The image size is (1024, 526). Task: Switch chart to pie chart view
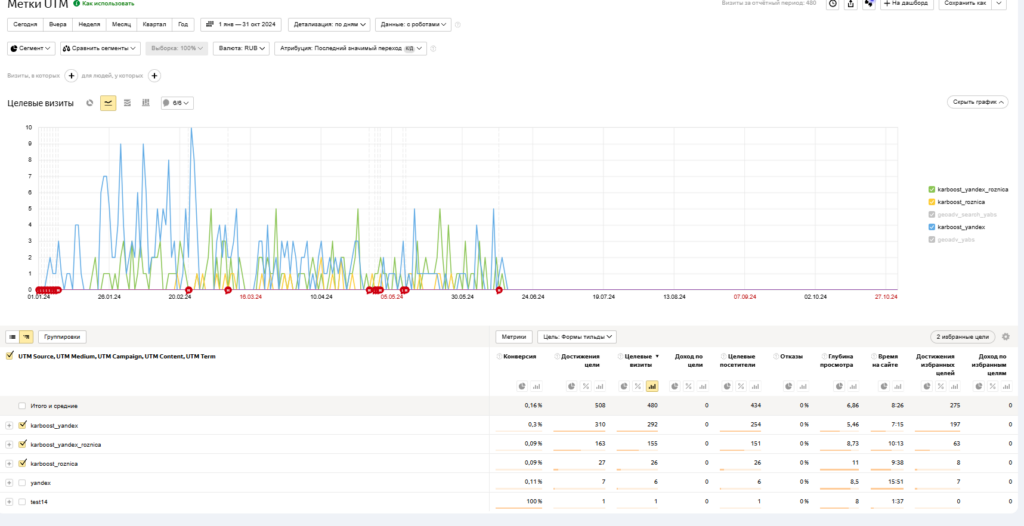click(90, 102)
